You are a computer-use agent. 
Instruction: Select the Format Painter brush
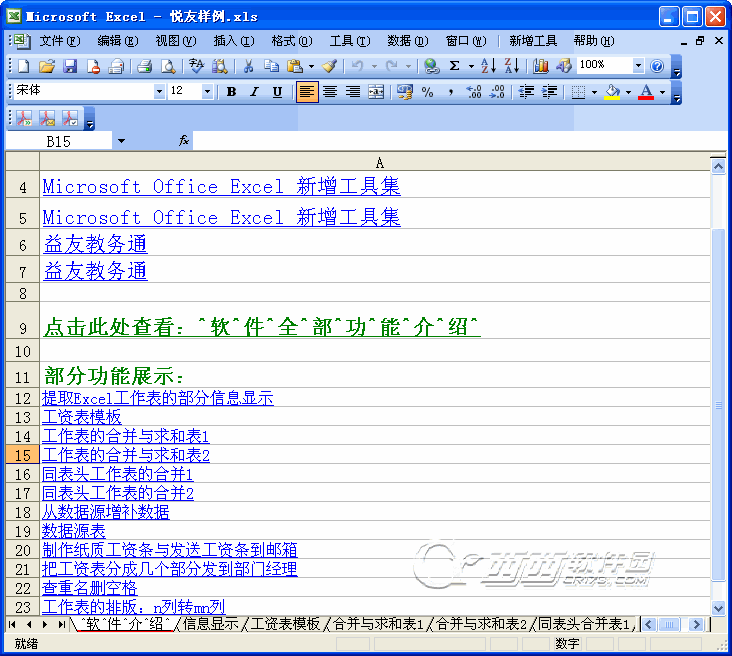pyautogui.click(x=330, y=66)
